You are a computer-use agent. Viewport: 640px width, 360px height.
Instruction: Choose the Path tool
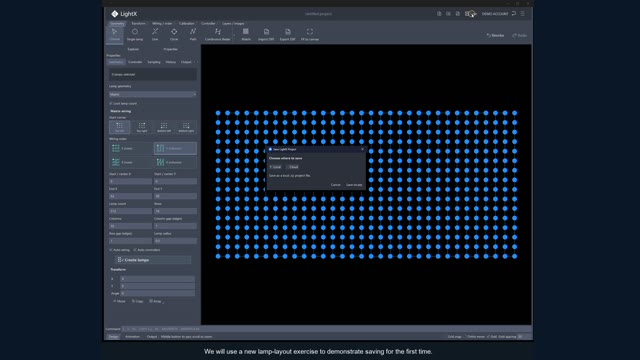pos(193,34)
